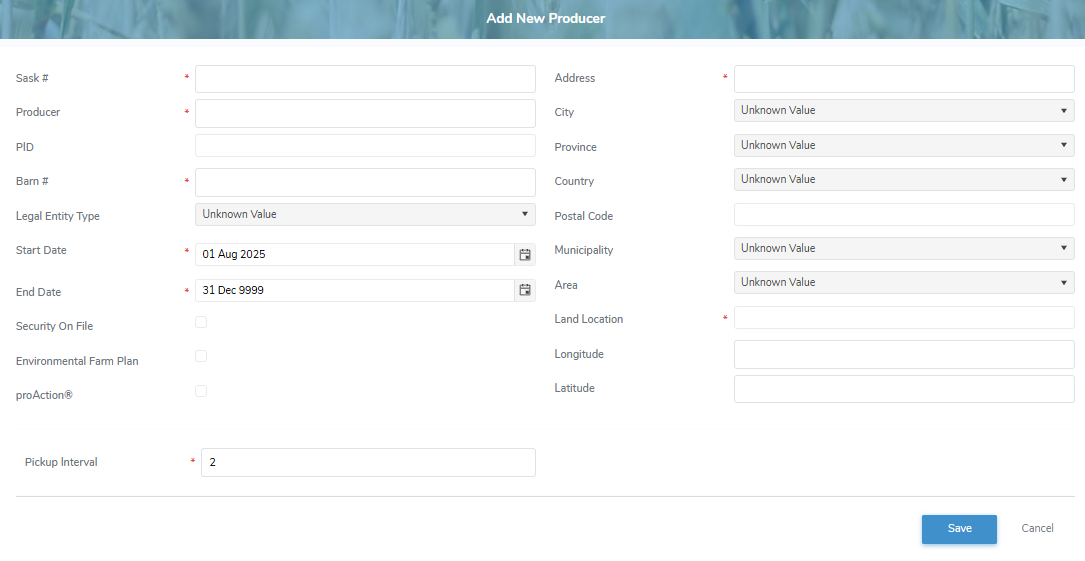Expand the Legal Entity Type dropdown
The height and width of the screenshot is (561, 1085).
point(365,214)
